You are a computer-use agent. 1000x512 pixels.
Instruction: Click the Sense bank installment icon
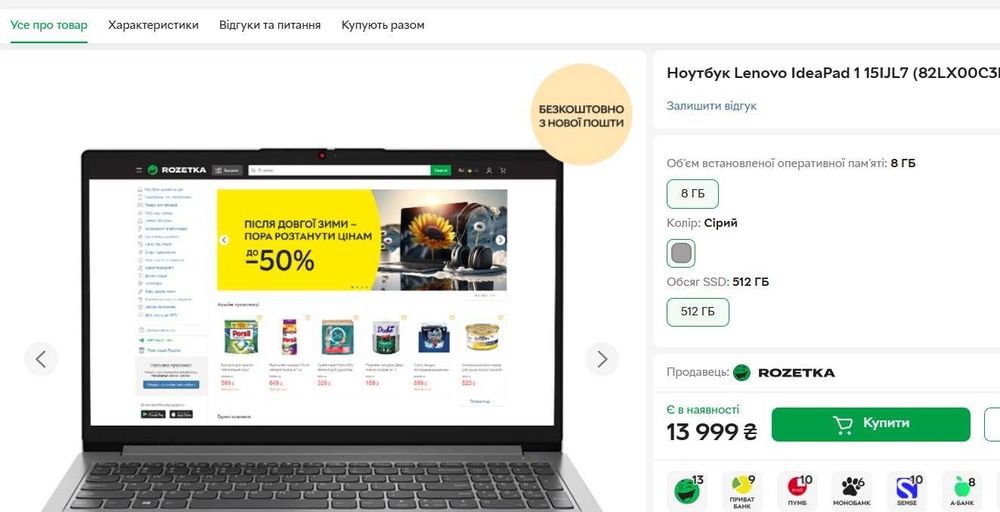906,491
